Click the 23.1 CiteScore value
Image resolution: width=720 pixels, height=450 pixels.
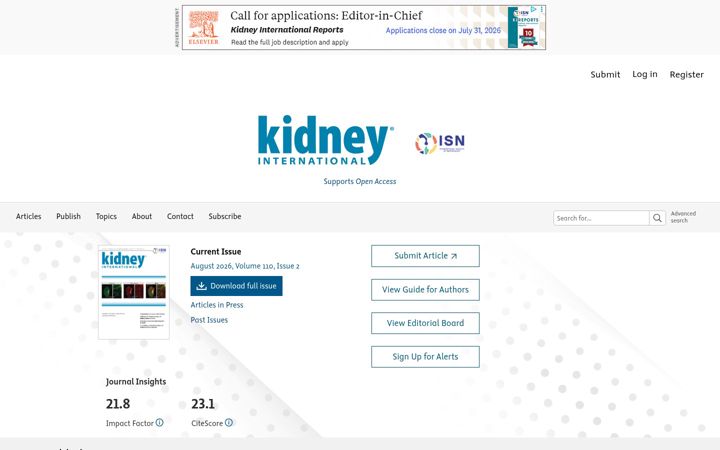click(x=203, y=404)
